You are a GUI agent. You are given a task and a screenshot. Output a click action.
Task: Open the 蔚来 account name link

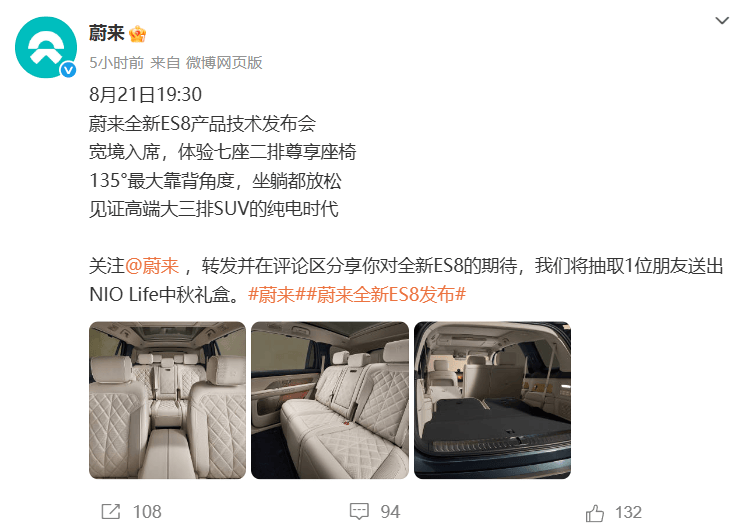pos(106,33)
